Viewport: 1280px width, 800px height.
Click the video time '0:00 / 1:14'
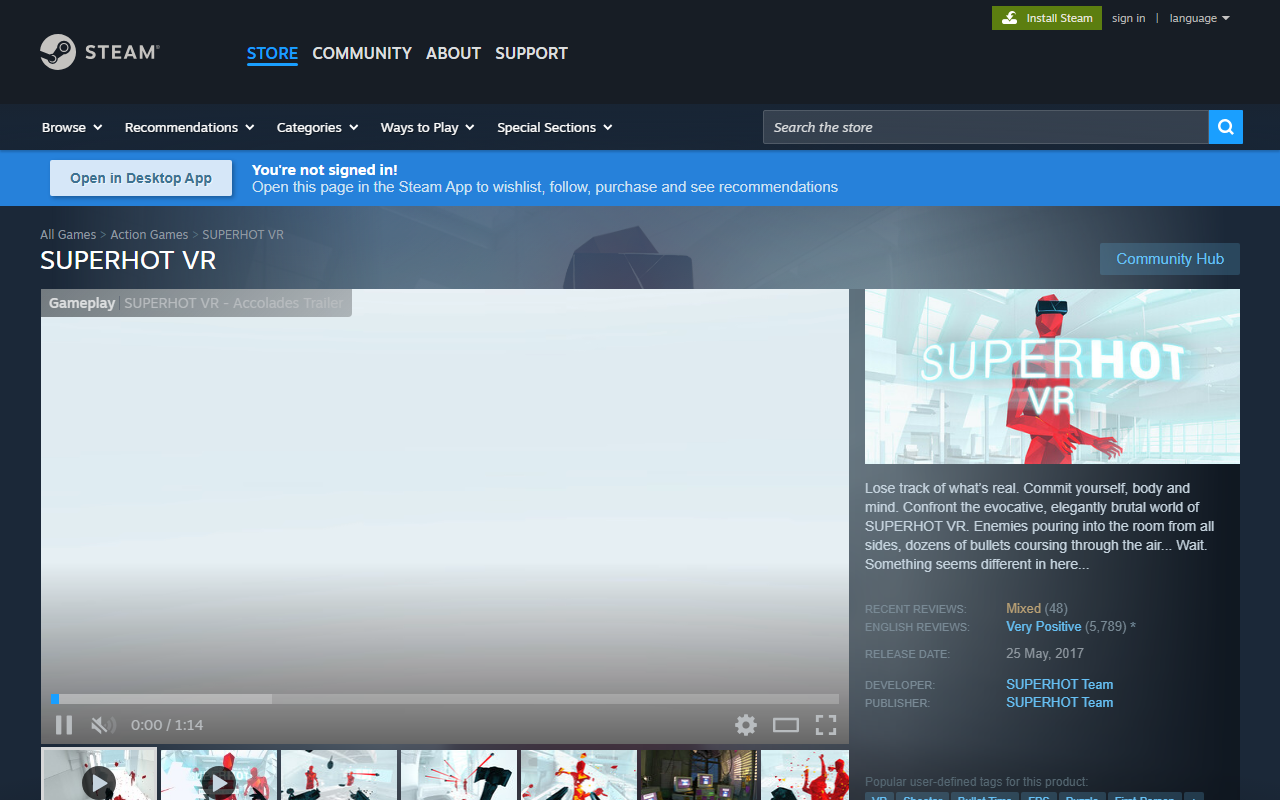click(167, 725)
